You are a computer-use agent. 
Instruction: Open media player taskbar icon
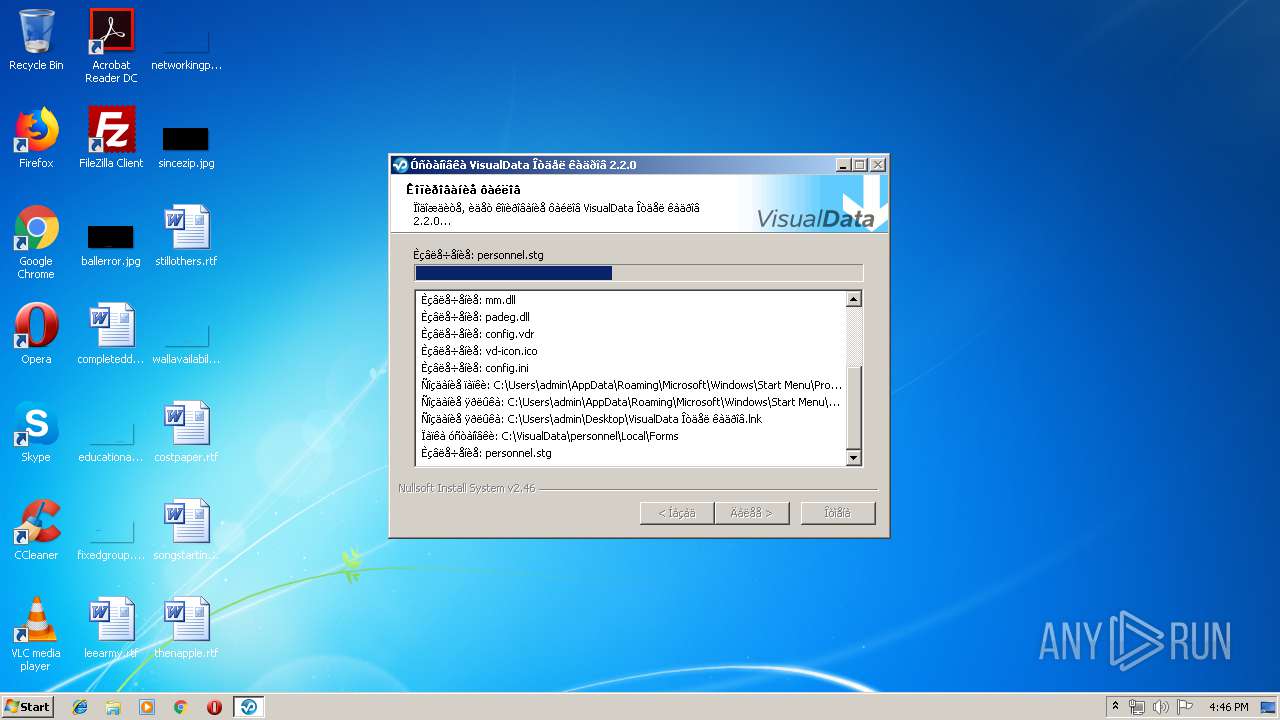[147, 707]
